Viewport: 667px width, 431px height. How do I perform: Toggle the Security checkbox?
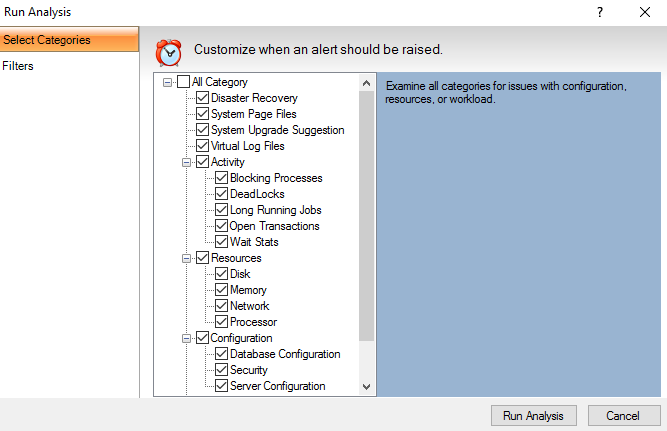222,370
